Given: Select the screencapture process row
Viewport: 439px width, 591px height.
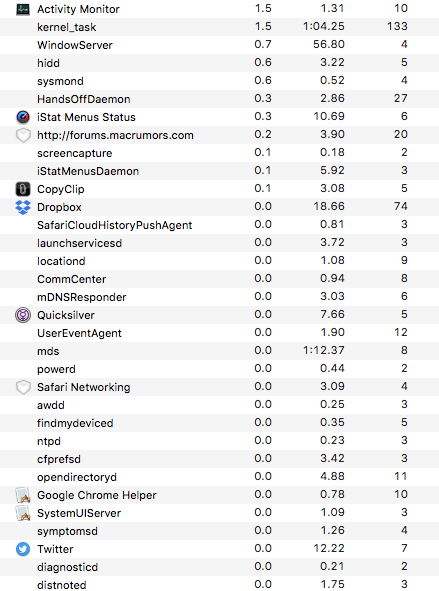Looking at the screenshot, I should (219, 153).
